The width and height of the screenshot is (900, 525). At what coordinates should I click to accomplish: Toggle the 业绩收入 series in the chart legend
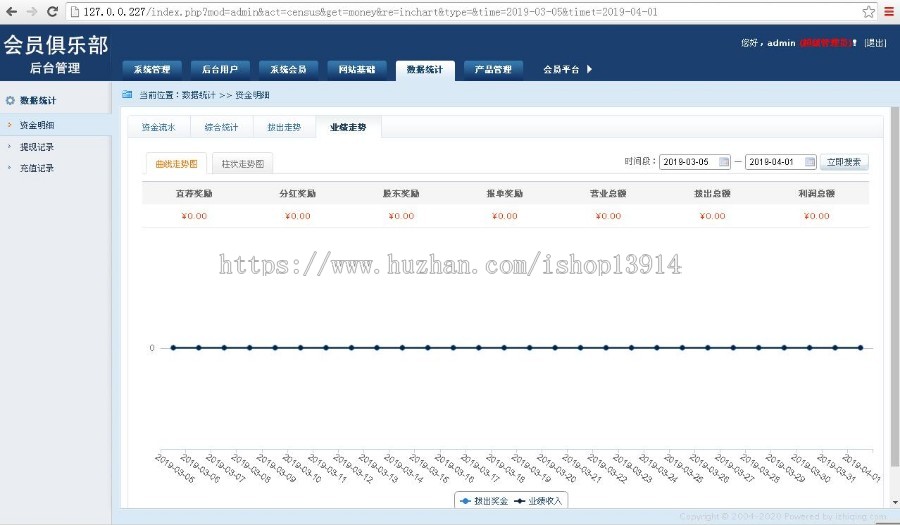(538, 501)
